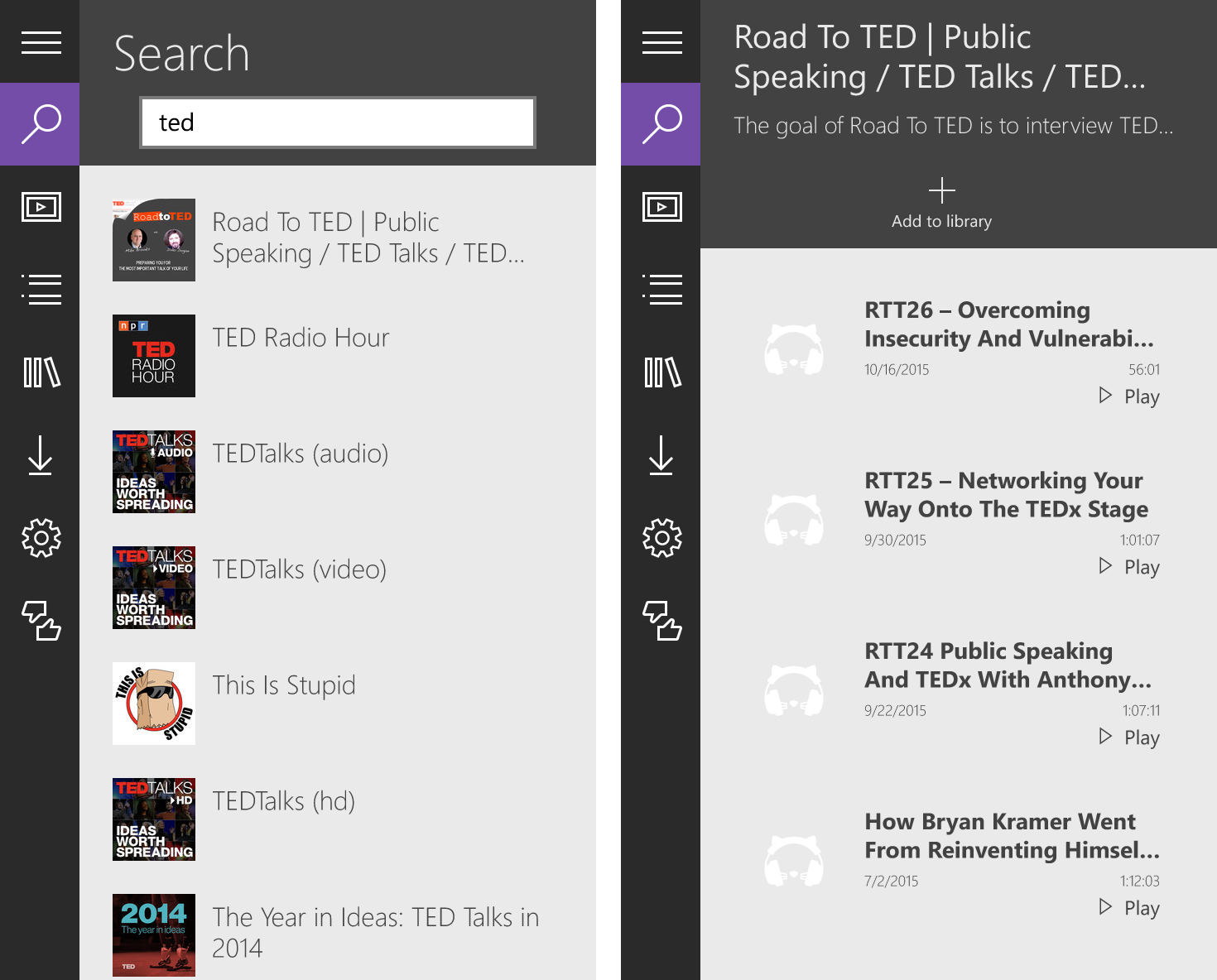Viewport: 1217px width, 980px height.
Task: Play RTT24 Public Speaking episode
Action: point(1129,737)
